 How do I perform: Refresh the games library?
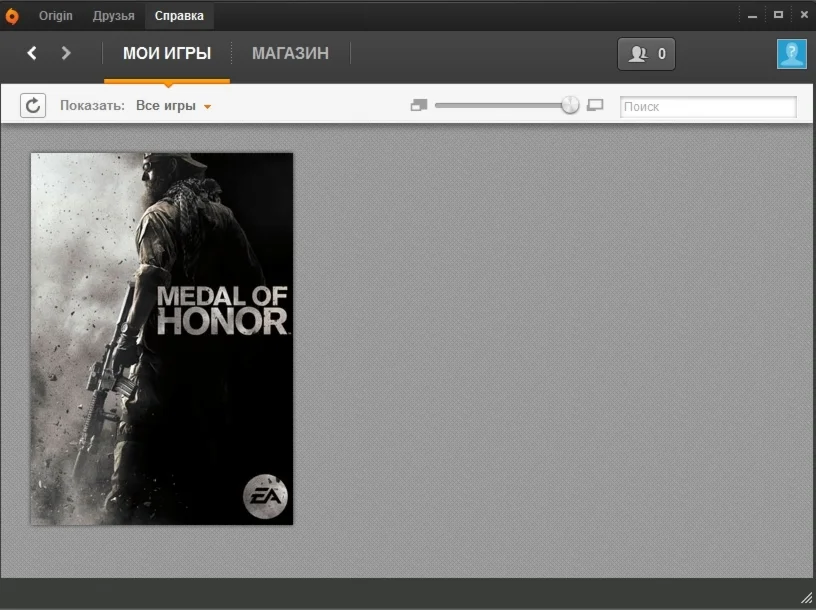click(33, 105)
